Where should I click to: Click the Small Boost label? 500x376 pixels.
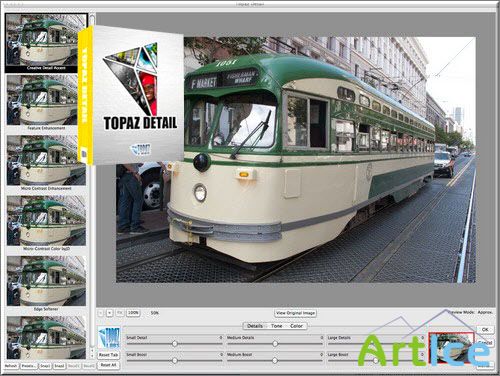click(136, 355)
